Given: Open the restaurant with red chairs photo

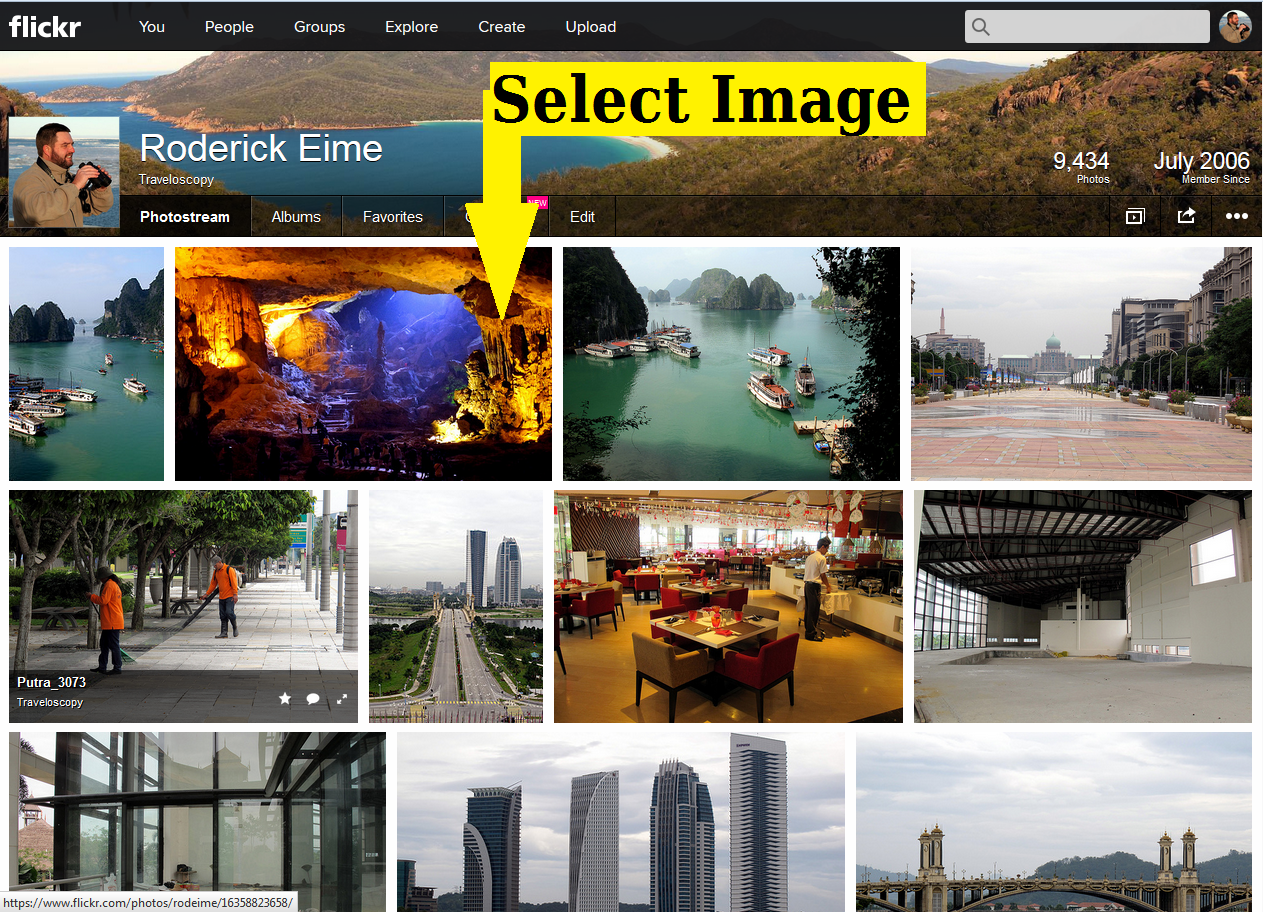Looking at the screenshot, I should pyautogui.click(x=728, y=606).
